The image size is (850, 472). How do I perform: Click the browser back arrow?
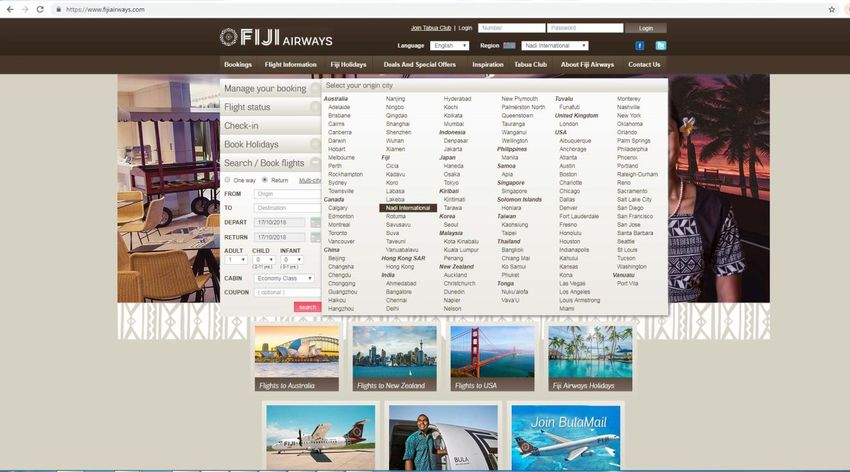[x=10, y=9]
